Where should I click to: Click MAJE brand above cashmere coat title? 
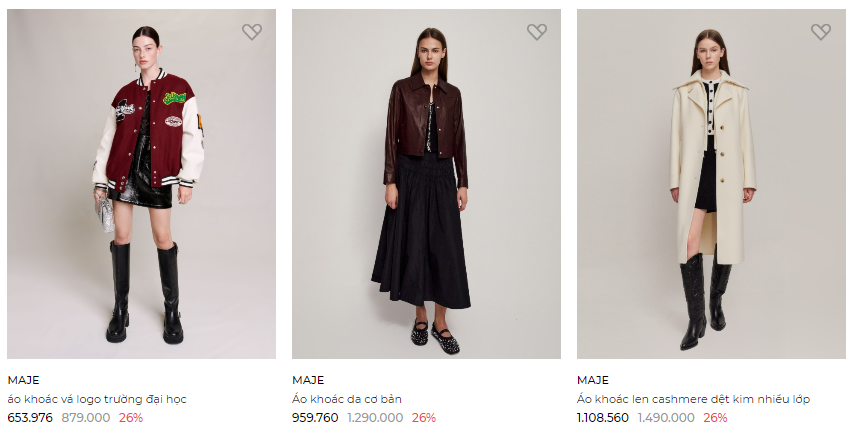point(593,380)
